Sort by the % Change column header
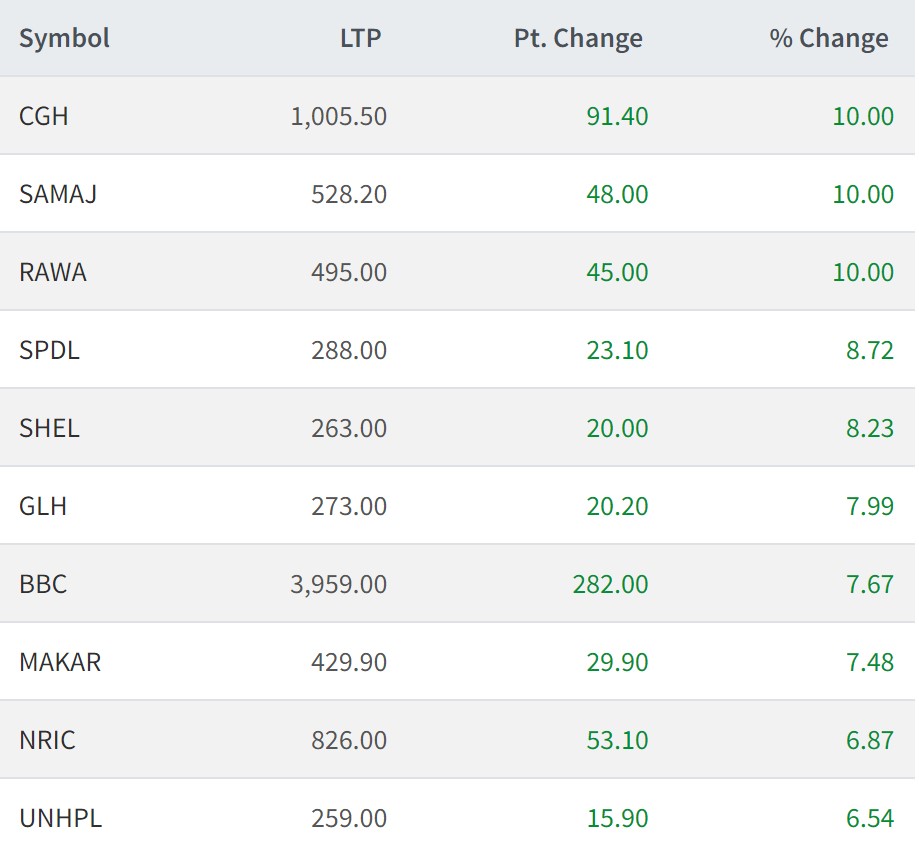Screen dimensions: 919x851 click(828, 39)
